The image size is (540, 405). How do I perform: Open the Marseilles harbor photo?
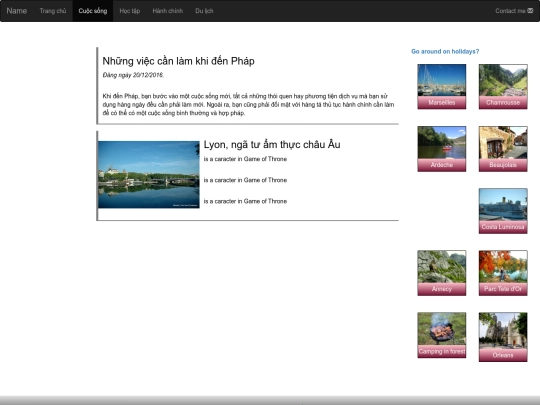coord(442,80)
